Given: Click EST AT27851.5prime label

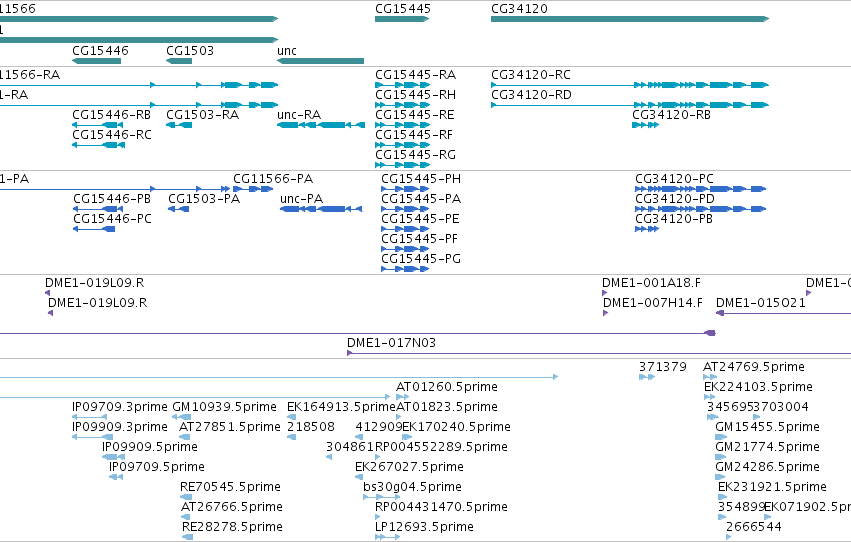Looking at the screenshot, I should (x=230, y=428).
